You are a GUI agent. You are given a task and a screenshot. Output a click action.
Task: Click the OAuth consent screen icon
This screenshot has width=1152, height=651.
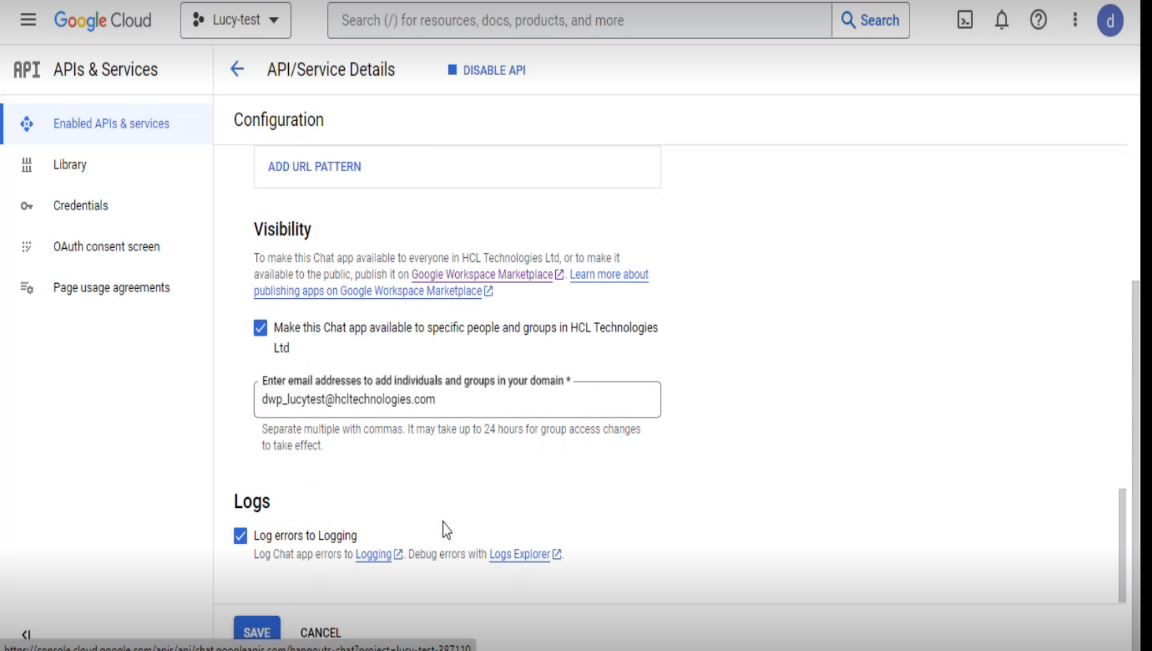(x=26, y=247)
